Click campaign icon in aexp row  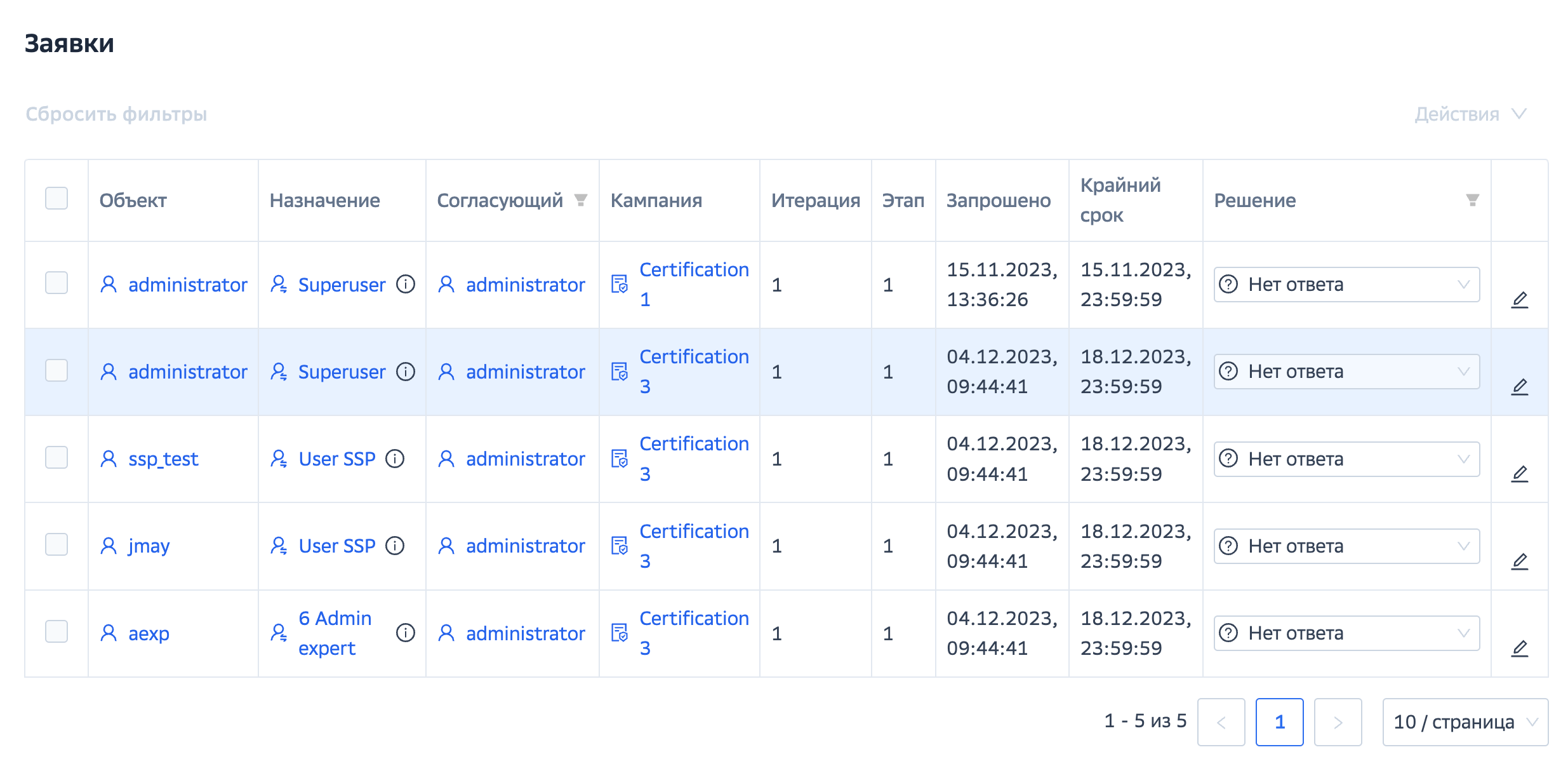tap(620, 633)
